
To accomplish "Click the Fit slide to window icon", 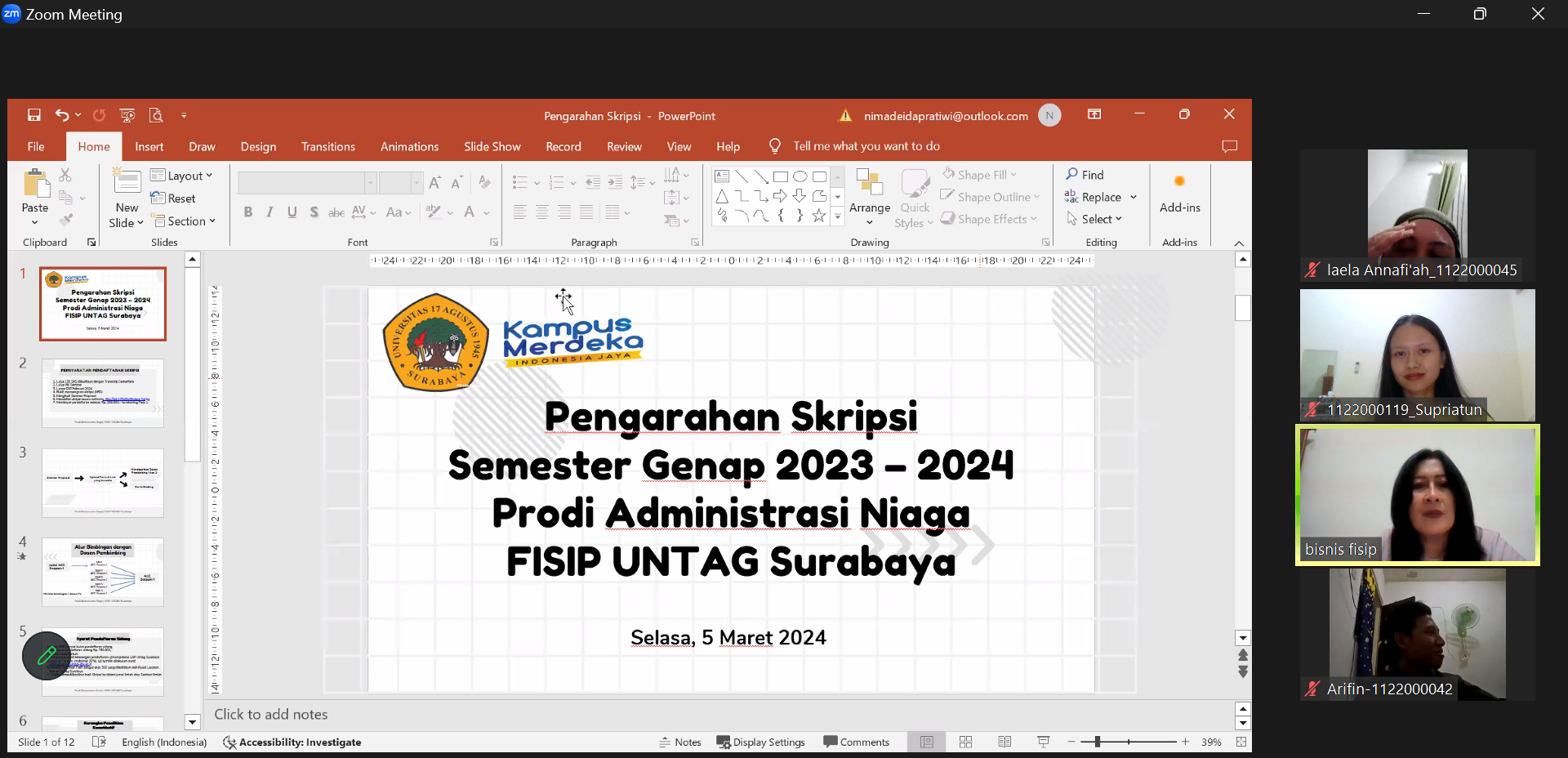I will (1241, 742).
